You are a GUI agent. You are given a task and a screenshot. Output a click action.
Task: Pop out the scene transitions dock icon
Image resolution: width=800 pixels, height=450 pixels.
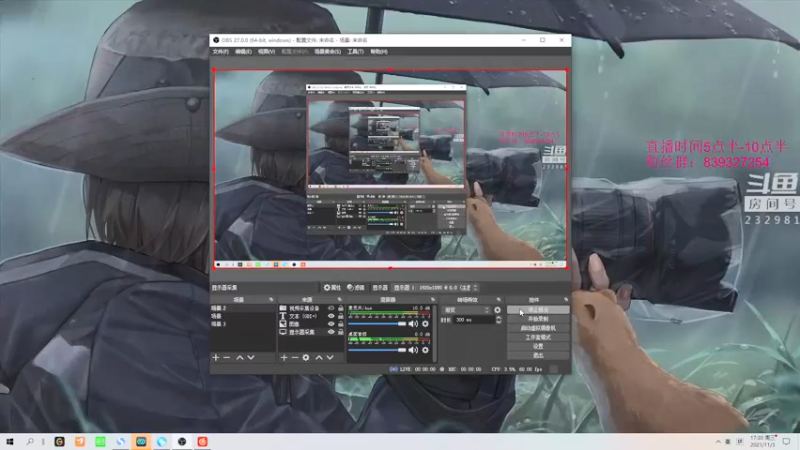(x=498, y=299)
